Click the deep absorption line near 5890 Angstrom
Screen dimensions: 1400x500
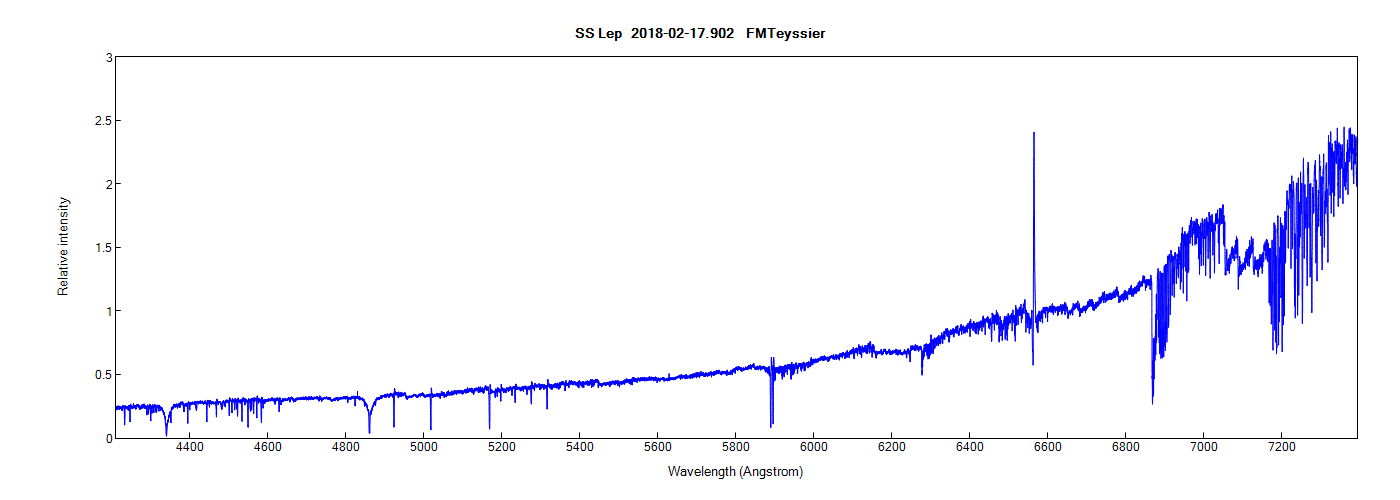[x=771, y=424]
